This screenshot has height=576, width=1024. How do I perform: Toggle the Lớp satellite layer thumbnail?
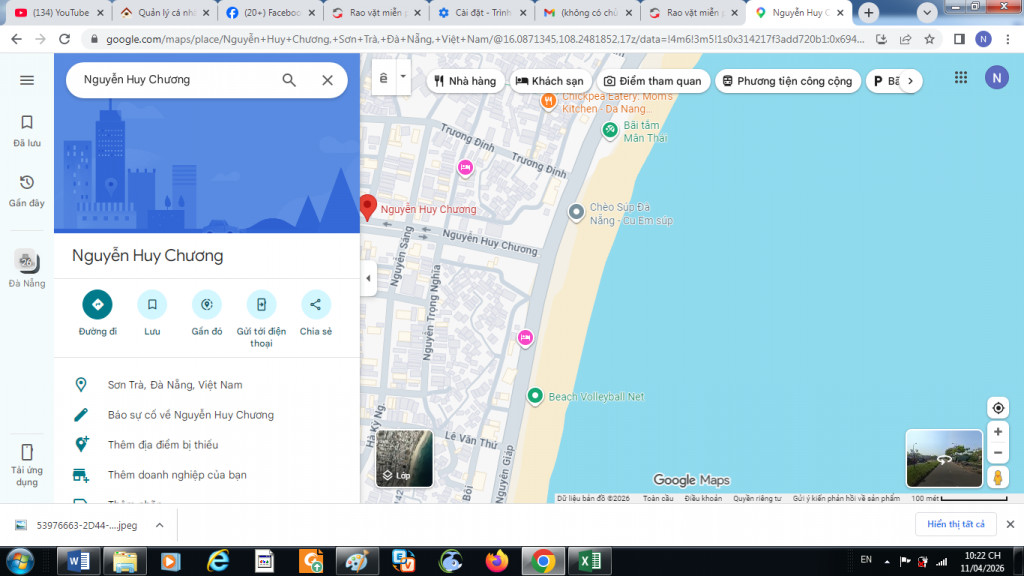404,458
